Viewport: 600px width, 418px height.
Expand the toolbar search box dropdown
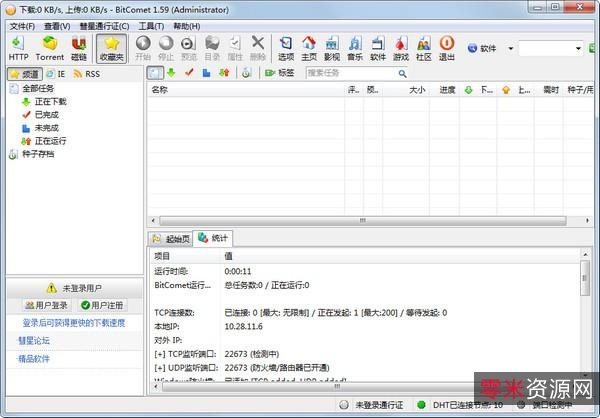(x=579, y=49)
